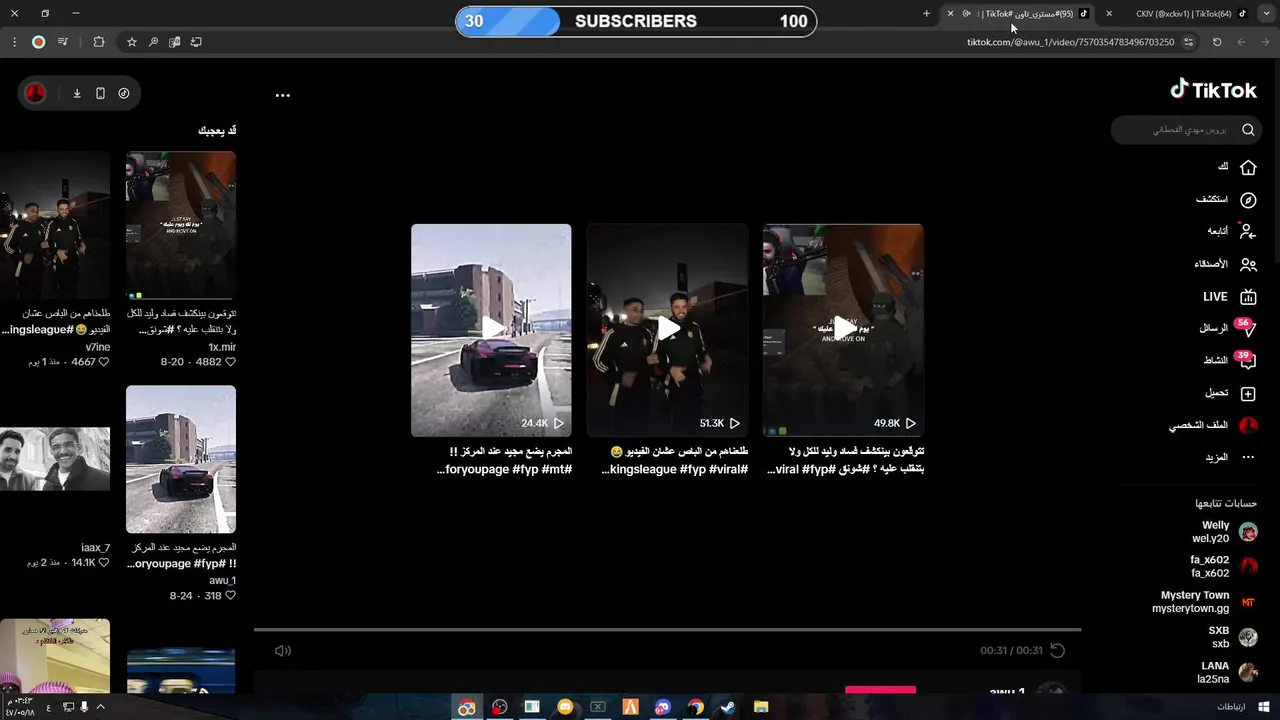Show hidden tray icons chevron
The image size is (1280, 720).
pyautogui.click(x=100, y=707)
